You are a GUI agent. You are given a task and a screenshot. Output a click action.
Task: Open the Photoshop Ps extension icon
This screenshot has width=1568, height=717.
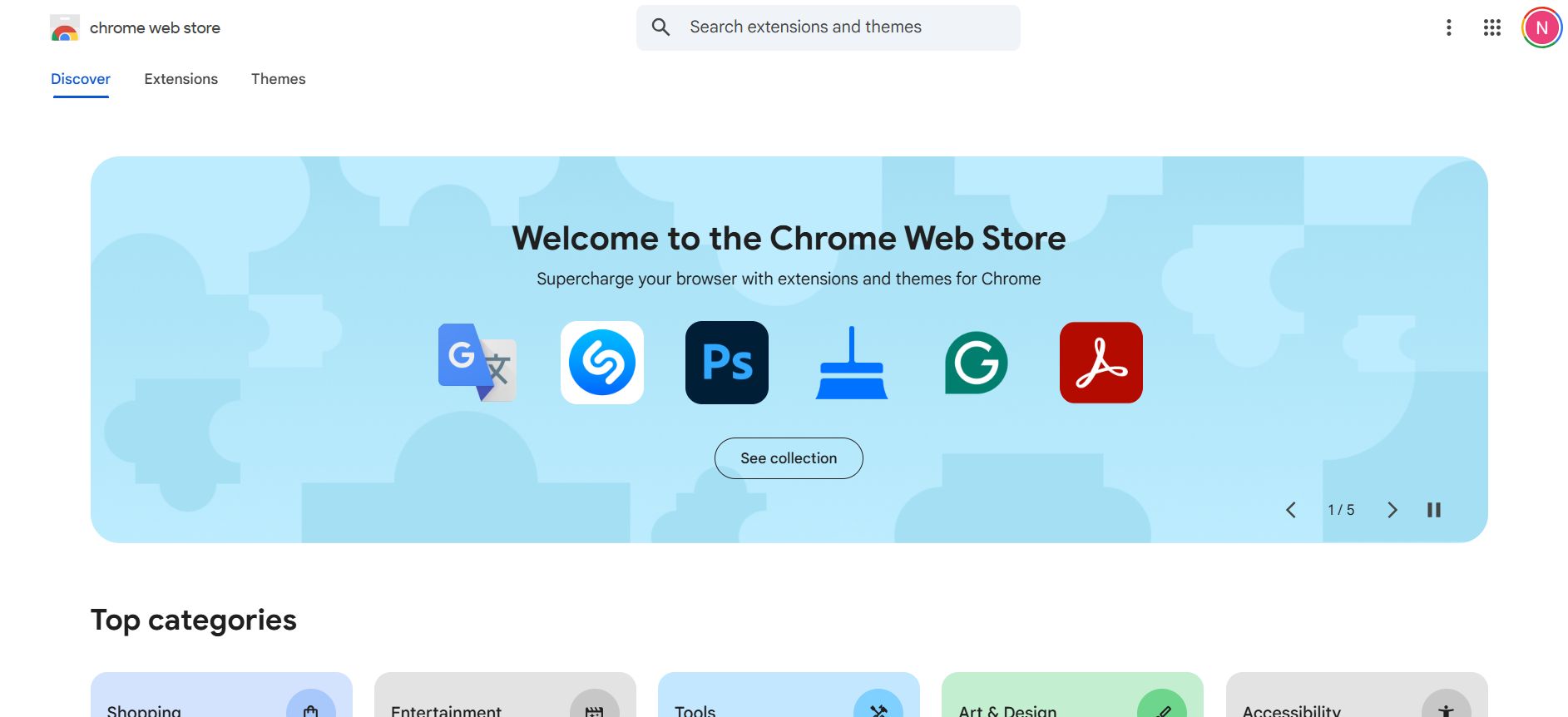pos(727,363)
